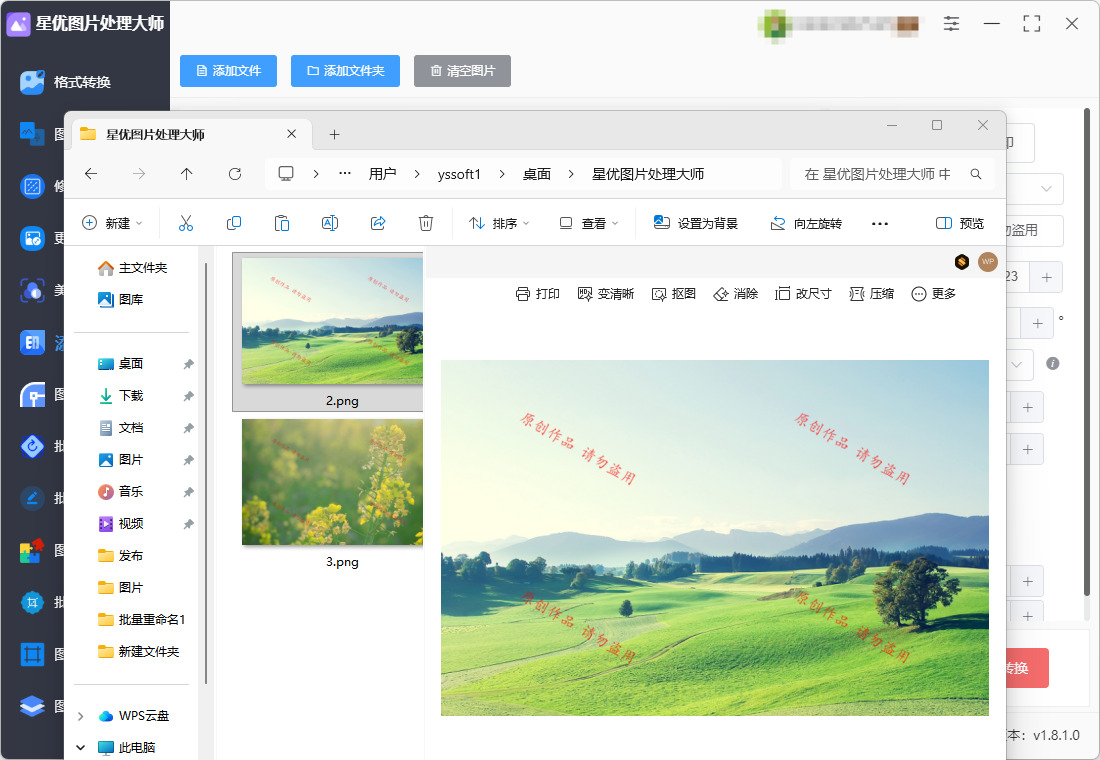Expand the WPS云盘 tree node

[81, 716]
